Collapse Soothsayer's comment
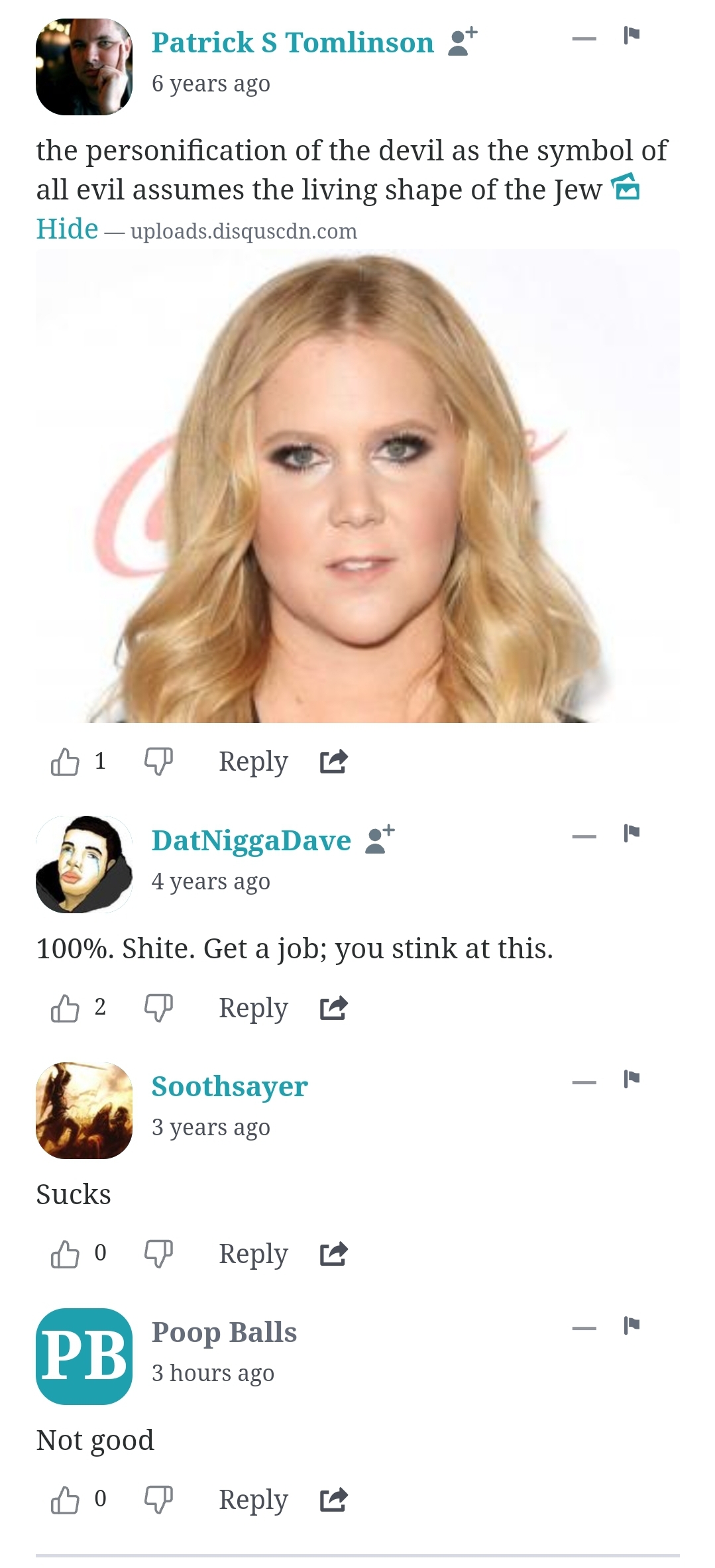The image size is (715, 1568). tap(584, 1083)
